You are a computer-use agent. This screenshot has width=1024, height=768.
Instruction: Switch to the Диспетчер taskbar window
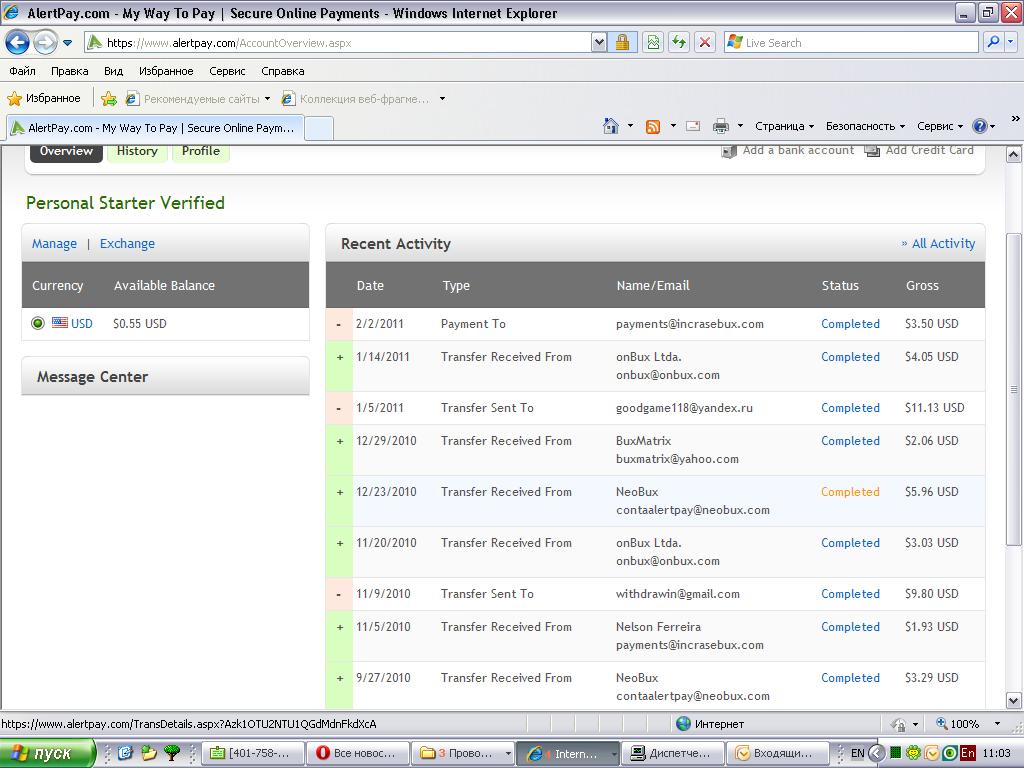click(x=673, y=754)
